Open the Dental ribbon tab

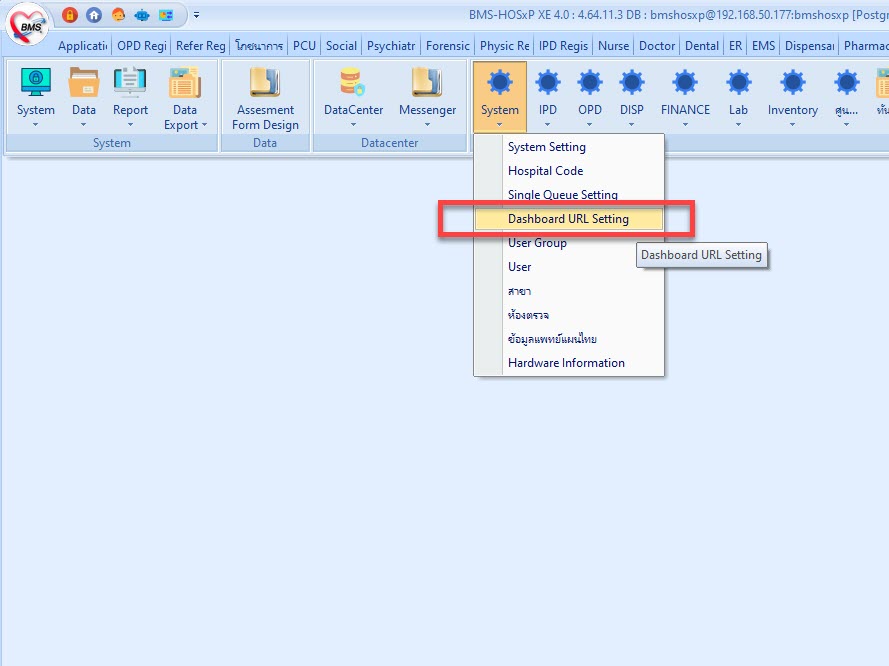[x=701, y=45]
